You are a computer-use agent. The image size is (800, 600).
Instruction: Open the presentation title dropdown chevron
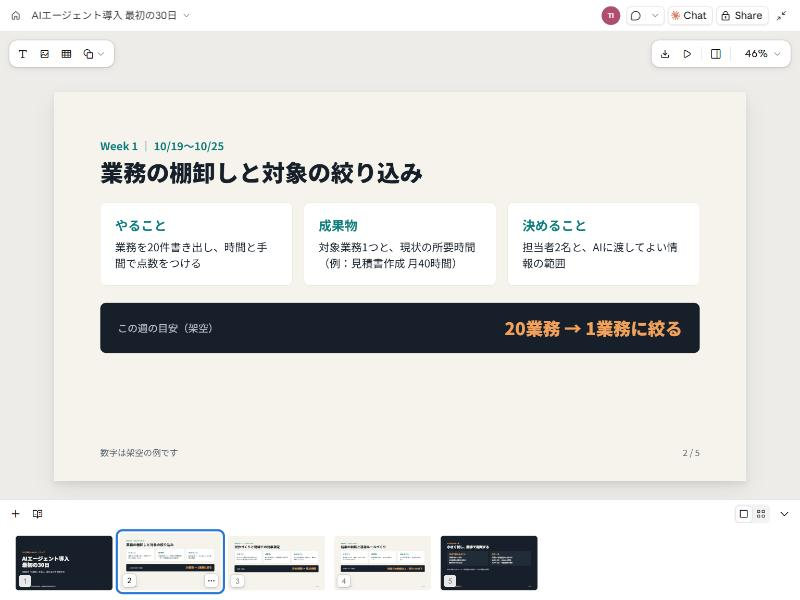pyautogui.click(x=186, y=15)
